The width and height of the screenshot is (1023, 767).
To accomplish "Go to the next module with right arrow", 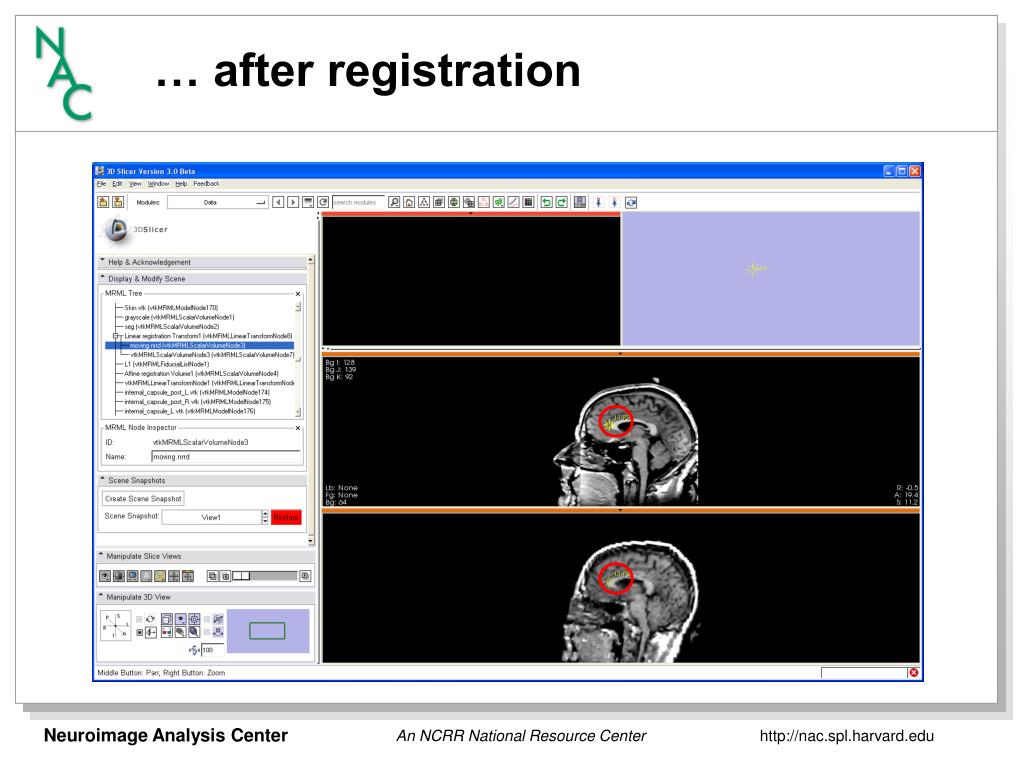I will tap(293, 202).
